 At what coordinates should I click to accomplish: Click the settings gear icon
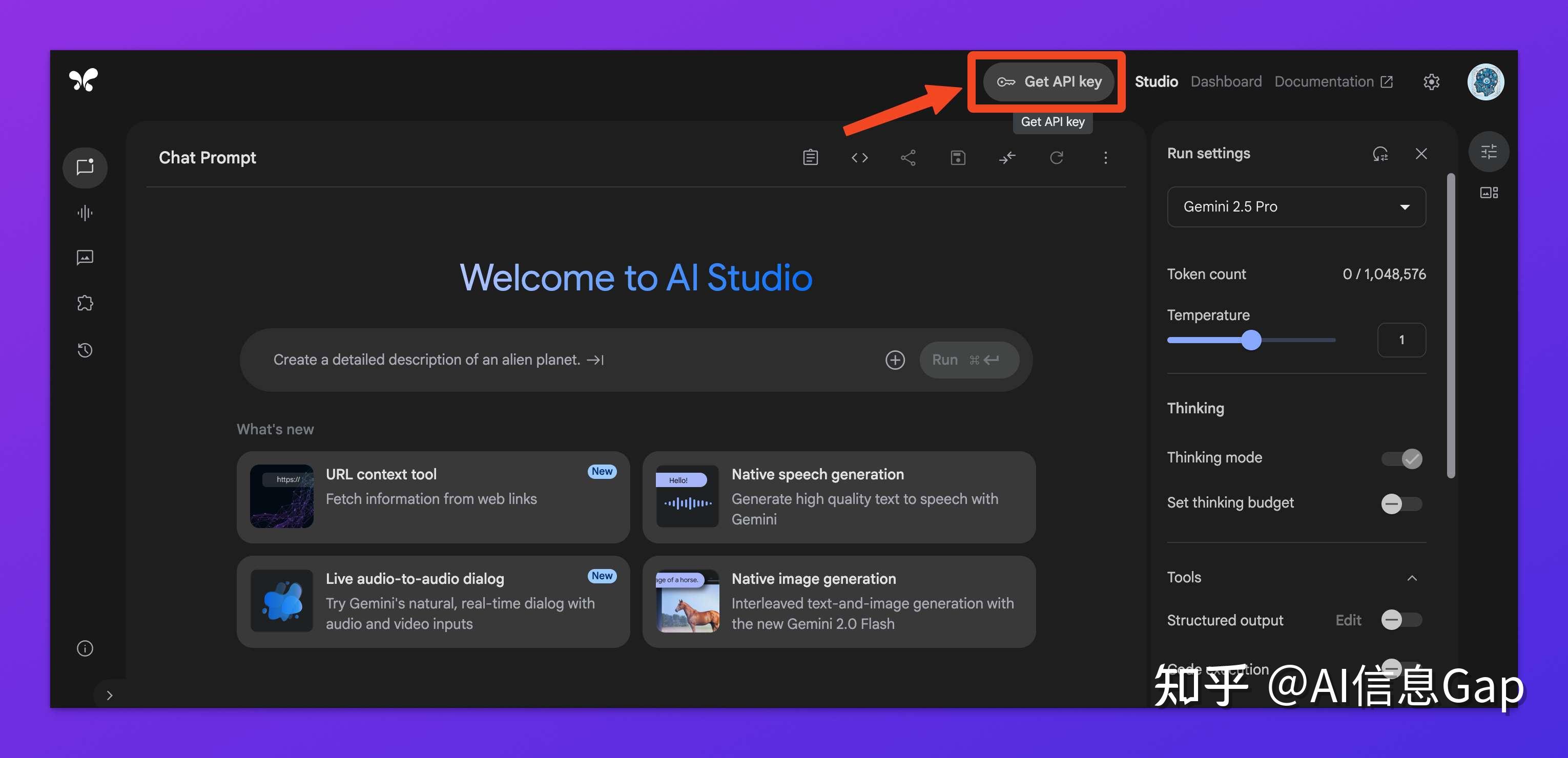(1431, 81)
